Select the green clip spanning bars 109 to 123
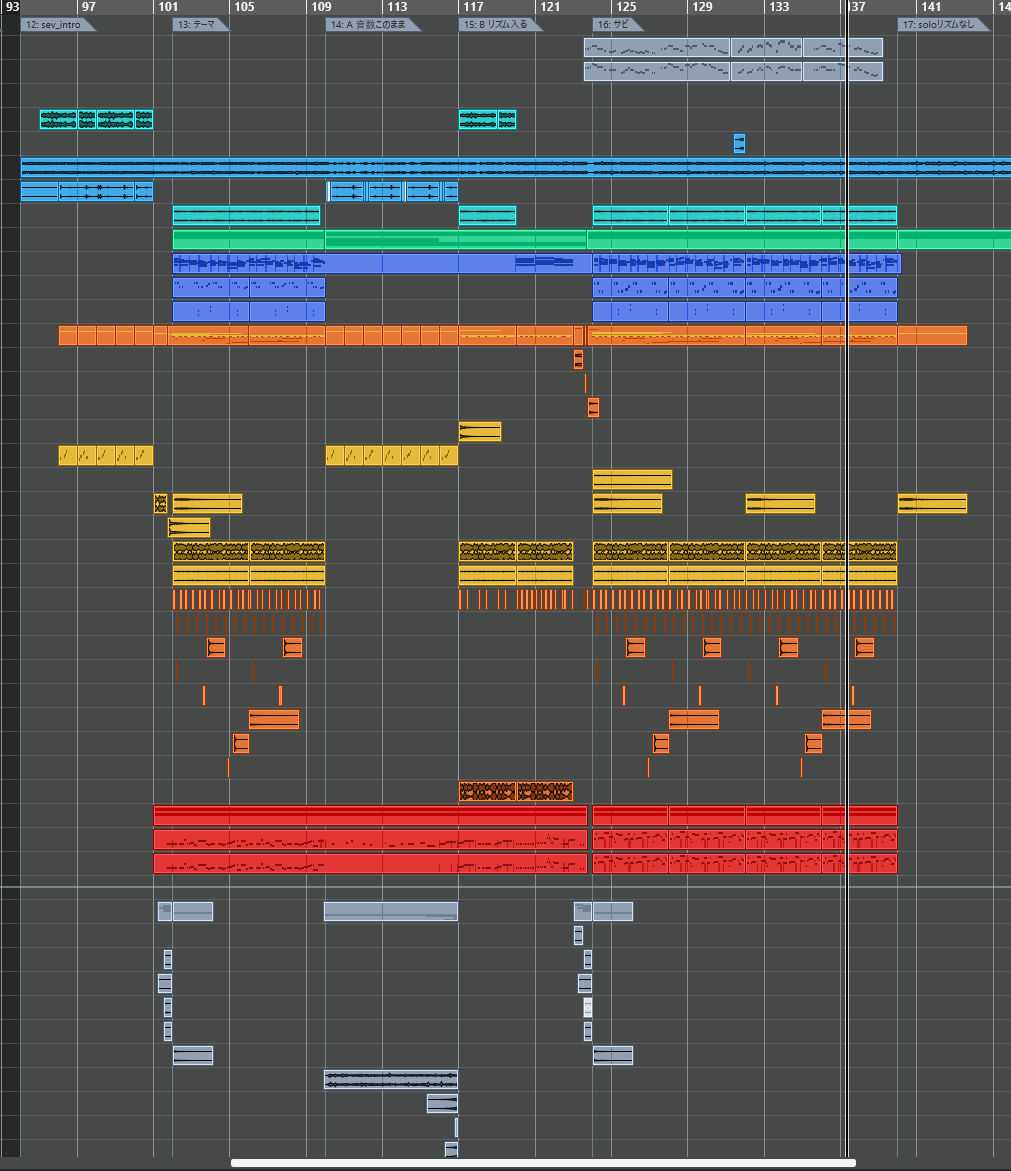The image size is (1011, 1171). 455,240
